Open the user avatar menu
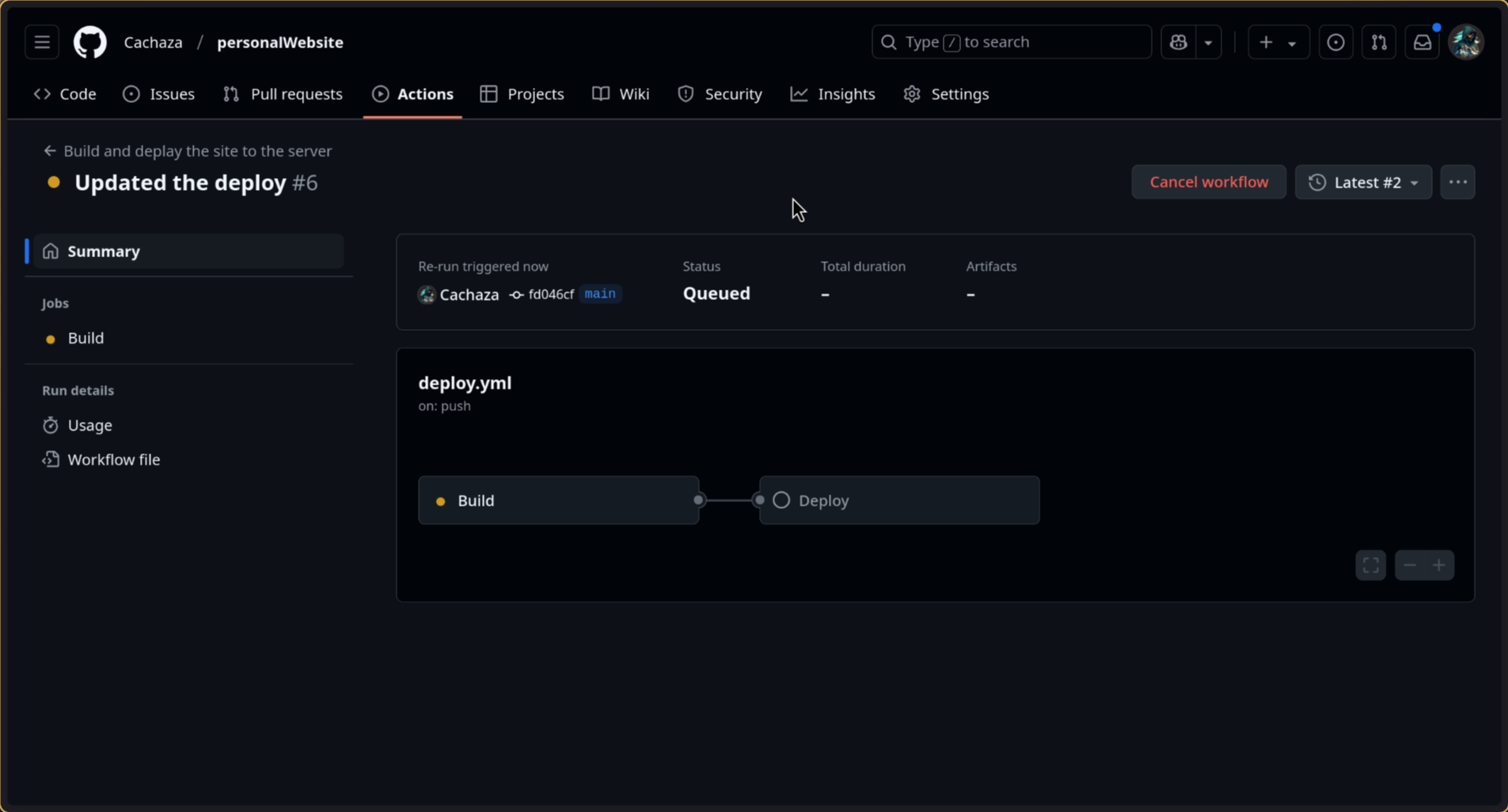Viewport: 1508px width, 812px height. [x=1466, y=42]
